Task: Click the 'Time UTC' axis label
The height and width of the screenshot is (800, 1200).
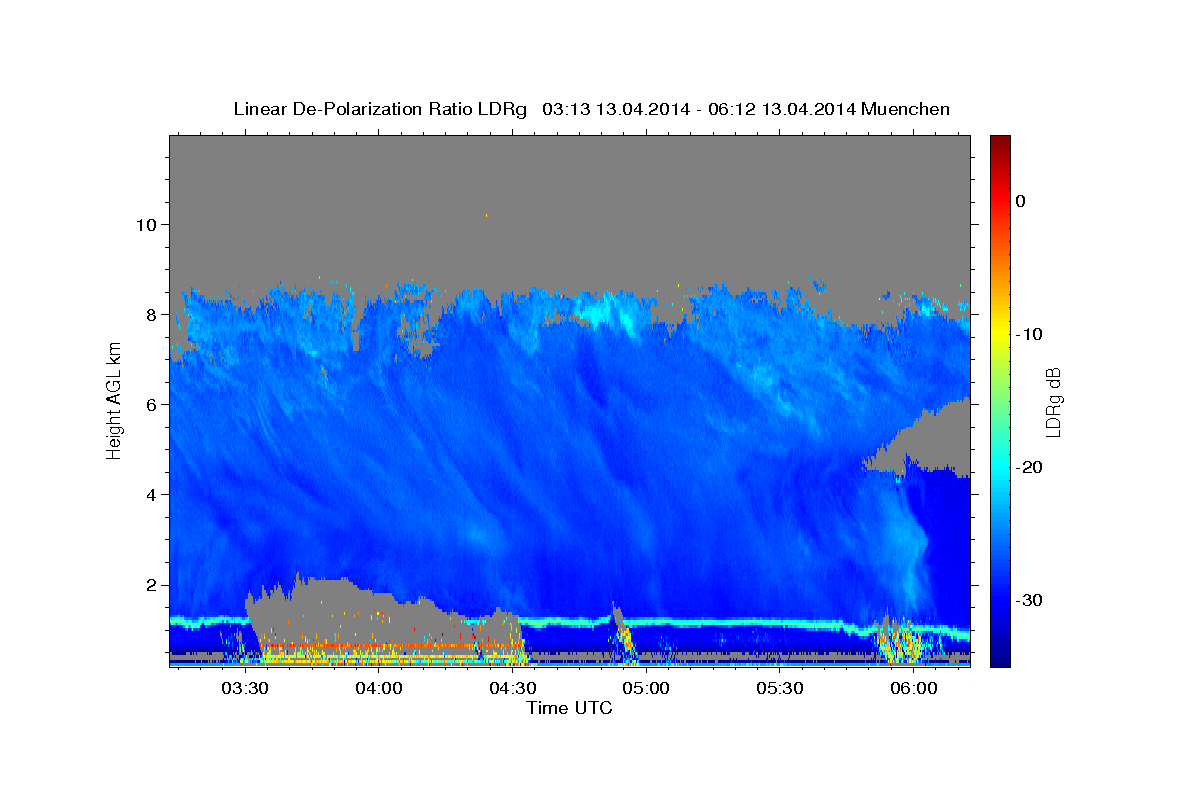Action: click(x=569, y=708)
